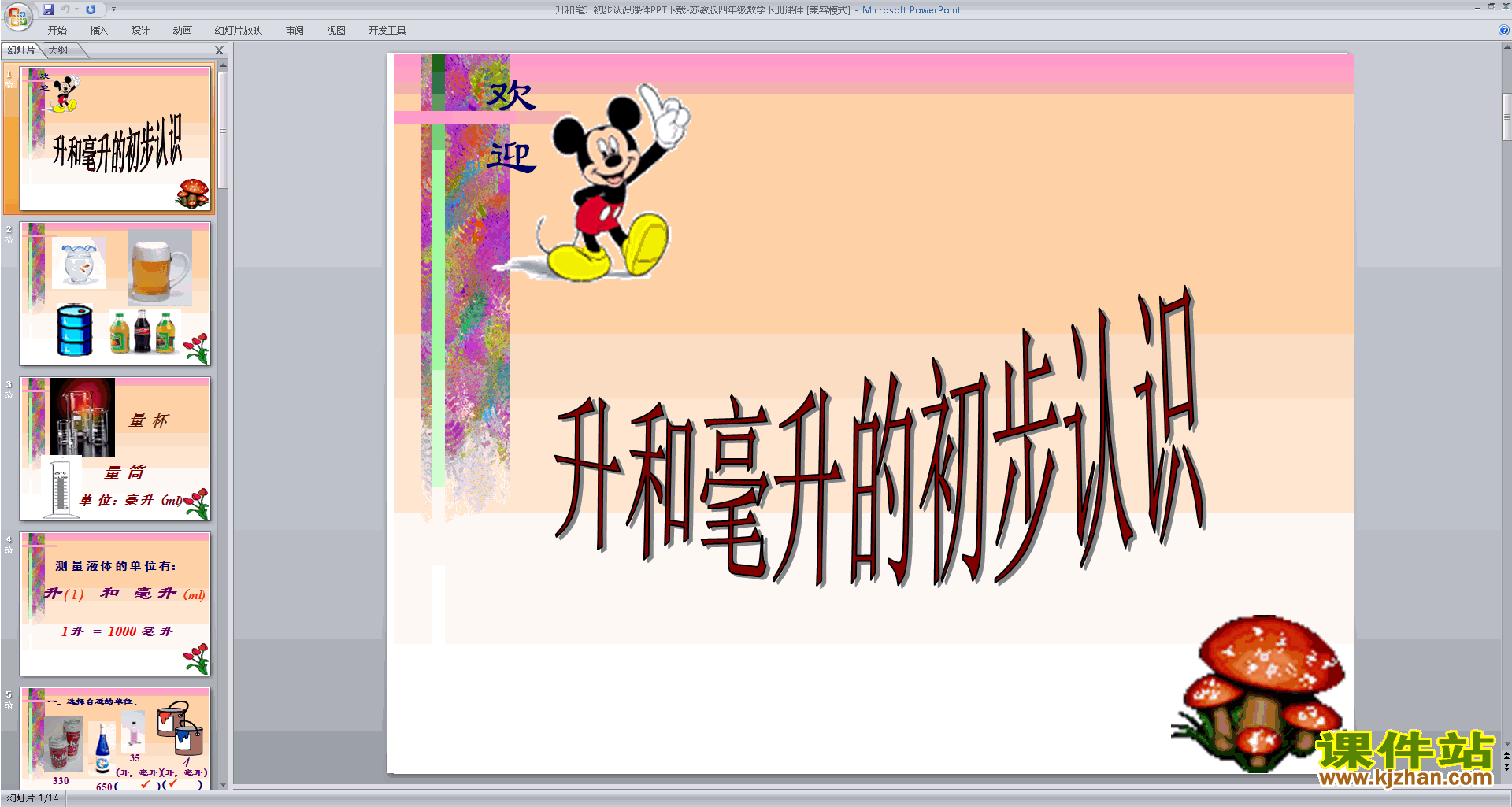Click main editor scroll-up arrow
The image size is (1512, 807).
click(1506, 48)
